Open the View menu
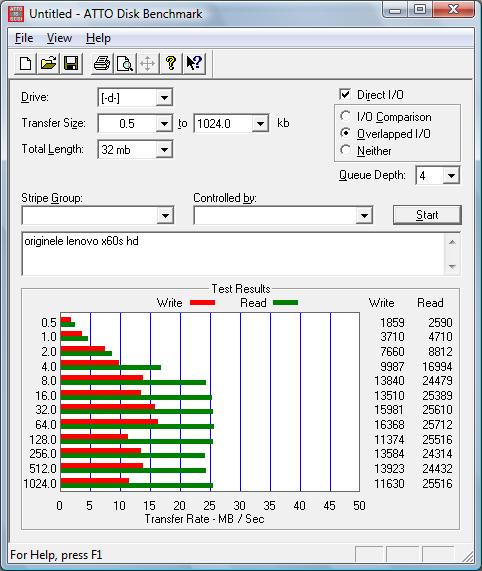The width and height of the screenshot is (482, 571). point(59,38)
